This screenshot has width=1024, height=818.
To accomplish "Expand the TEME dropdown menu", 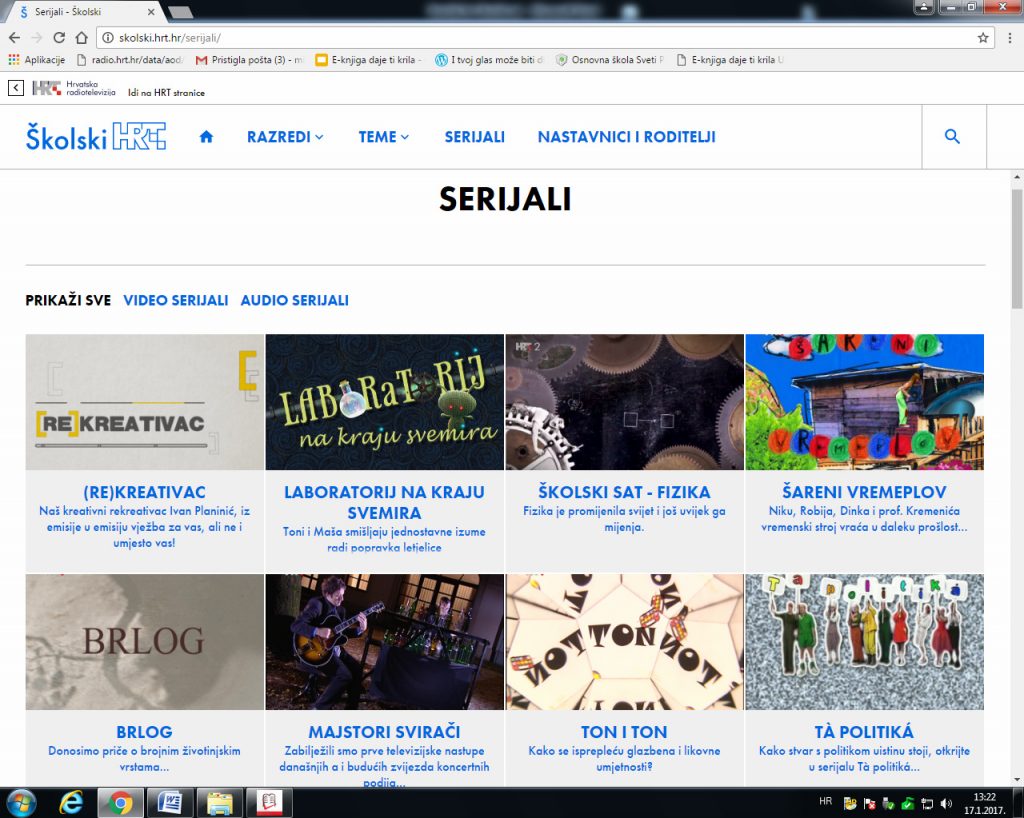I will pyautogui.click(x=384, y=137).
